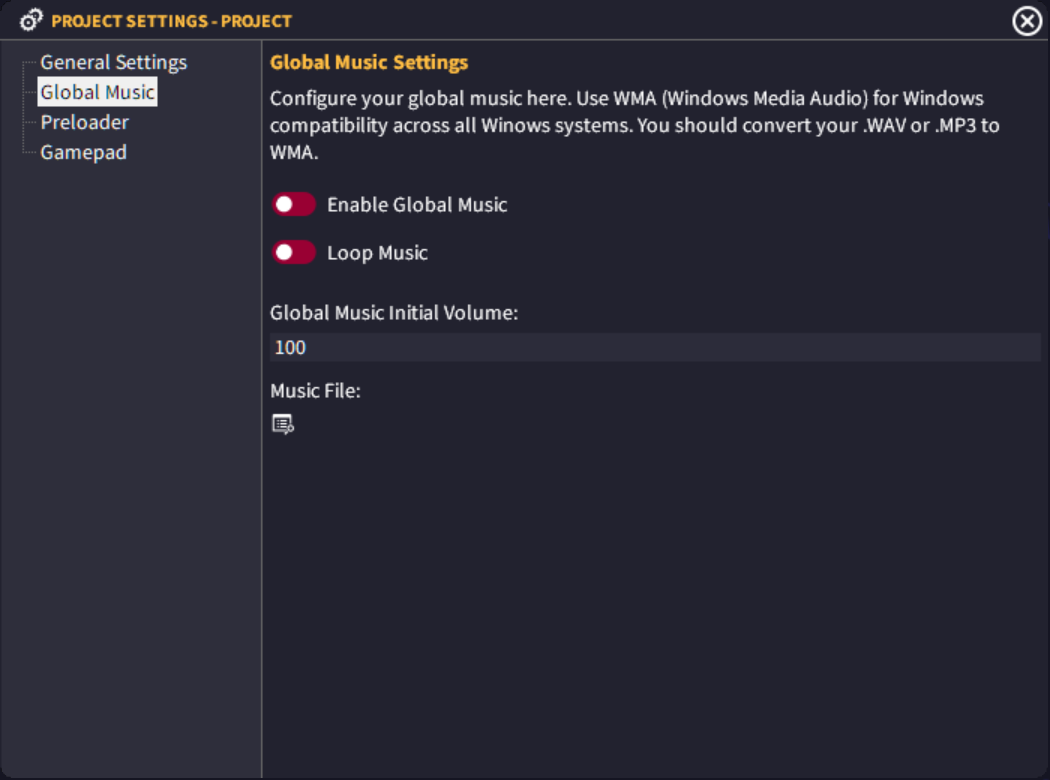The width and height of the screenshot is (1050, 780).
Task: Toggle the Loop Music switch
Action: 293,252
